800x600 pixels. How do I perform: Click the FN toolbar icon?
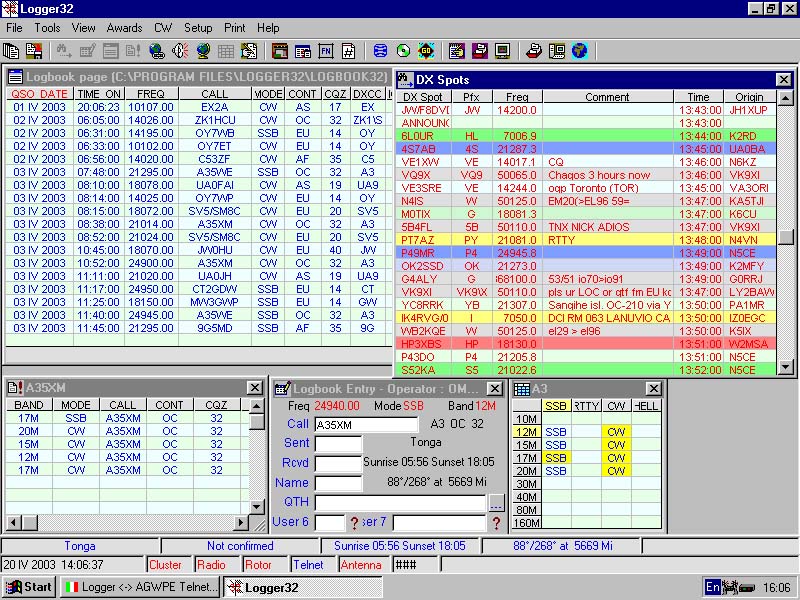tap(326, 51)
